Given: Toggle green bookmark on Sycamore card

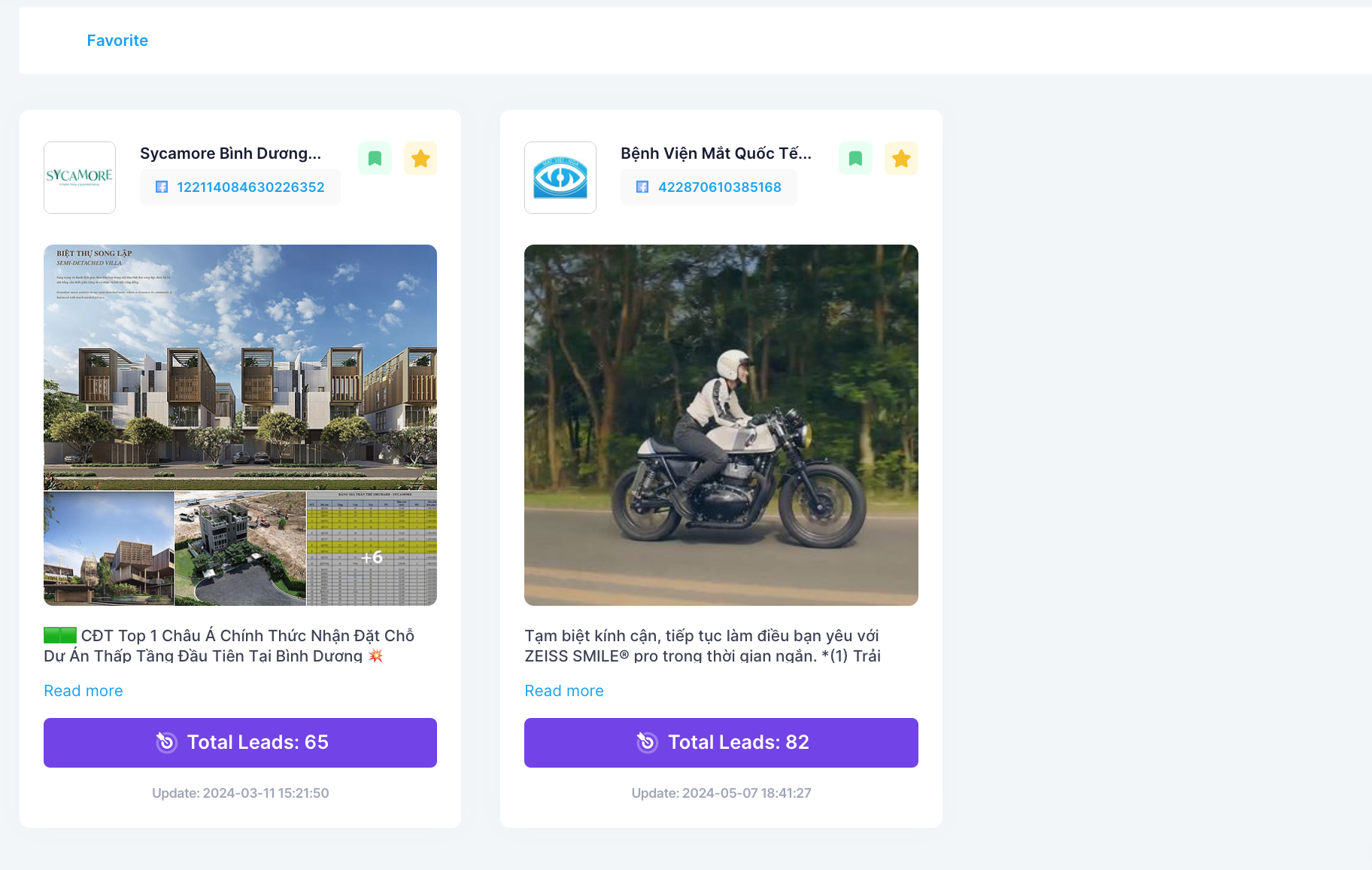Looking at the screenshot, I should click(x=375, y=159).
